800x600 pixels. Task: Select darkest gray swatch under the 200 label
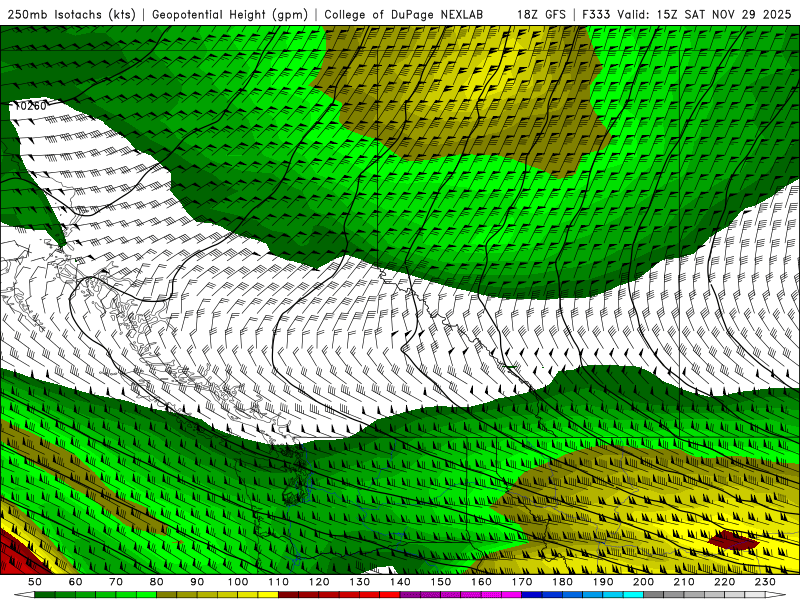(654, 595)
